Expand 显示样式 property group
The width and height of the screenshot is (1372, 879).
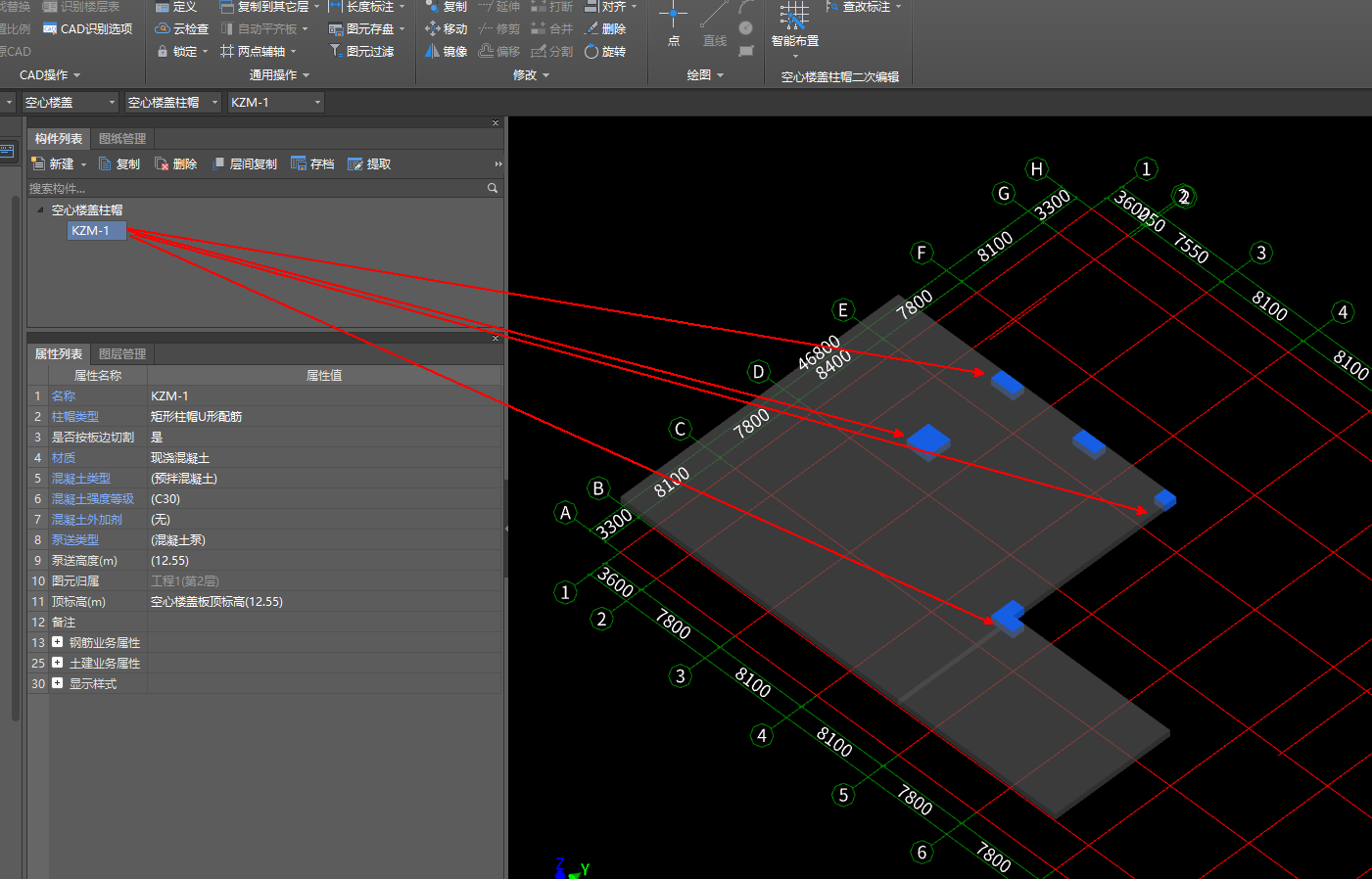[x=57, y=683]
